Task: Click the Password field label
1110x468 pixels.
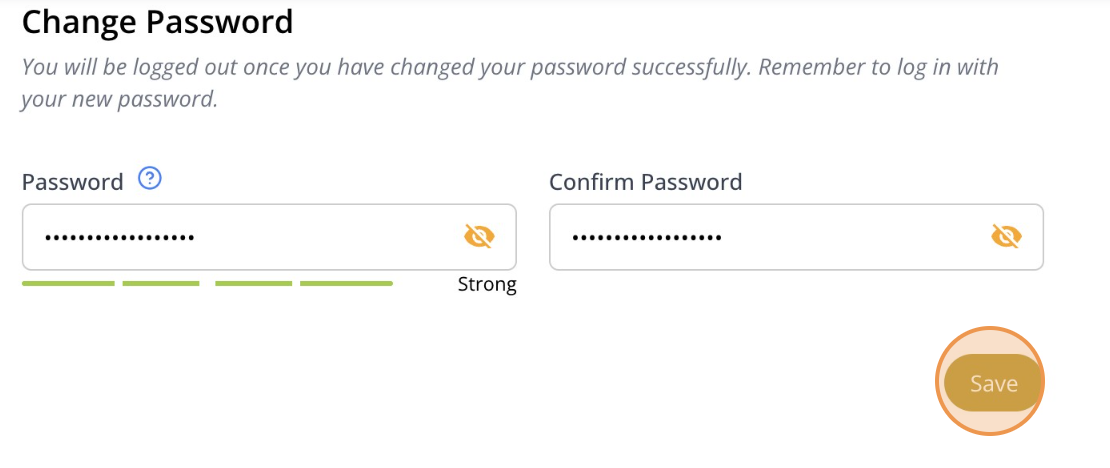Action: coord(72,182)
